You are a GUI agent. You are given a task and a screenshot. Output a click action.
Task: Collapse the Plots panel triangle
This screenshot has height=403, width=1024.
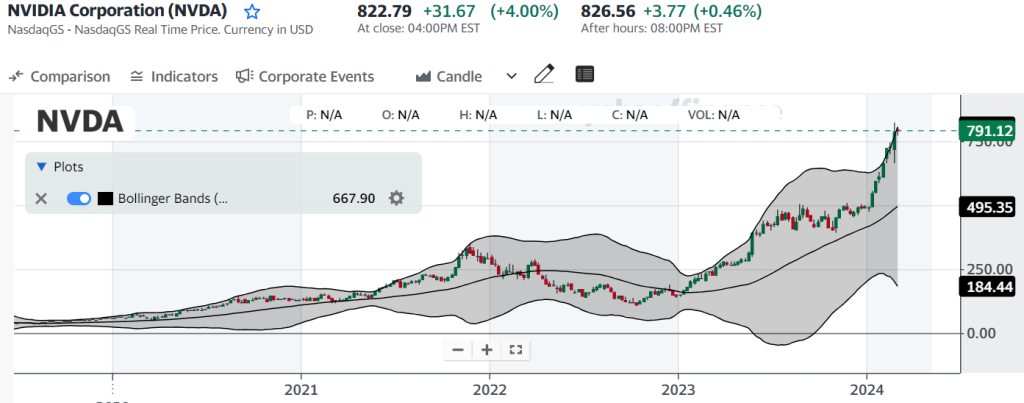(x=41, y=167)
